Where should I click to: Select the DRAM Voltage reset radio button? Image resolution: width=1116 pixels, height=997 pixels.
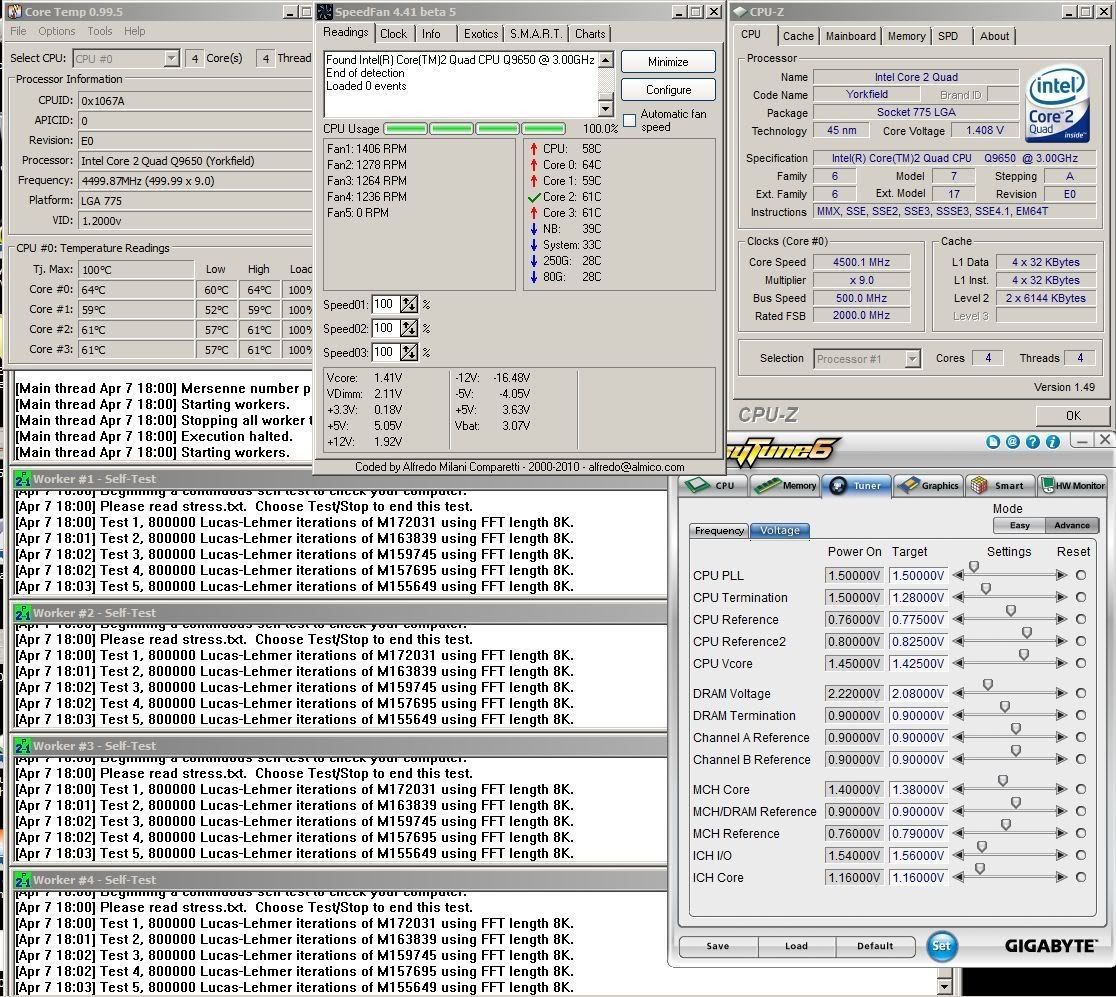[x=1081, y=693]
